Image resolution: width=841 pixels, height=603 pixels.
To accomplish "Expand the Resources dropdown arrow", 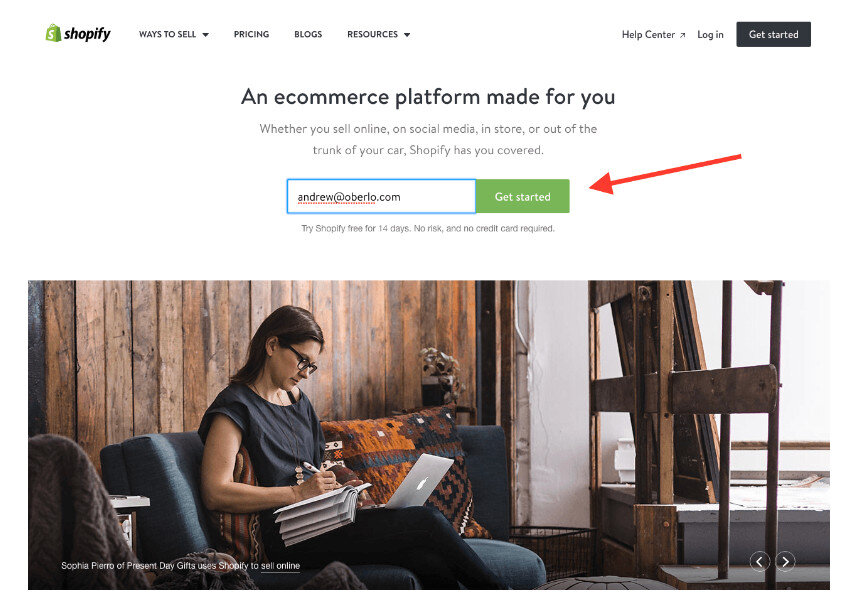I will tap(407, 35).
